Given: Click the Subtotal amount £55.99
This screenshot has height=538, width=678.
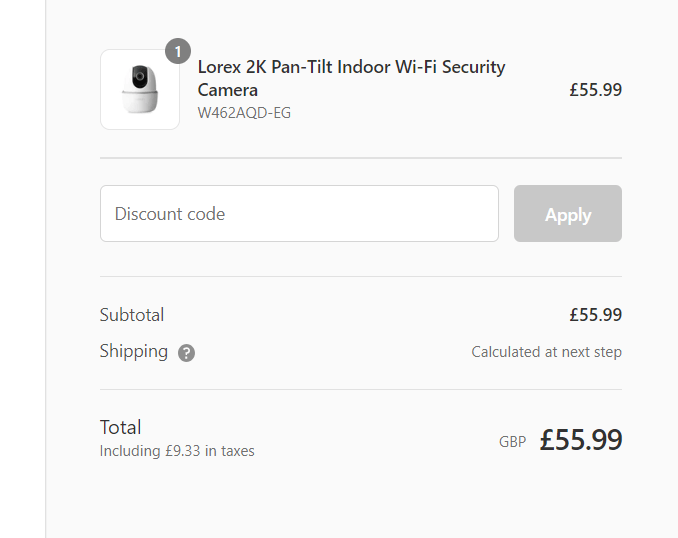Looking at the screenshot, I should 595,315.
